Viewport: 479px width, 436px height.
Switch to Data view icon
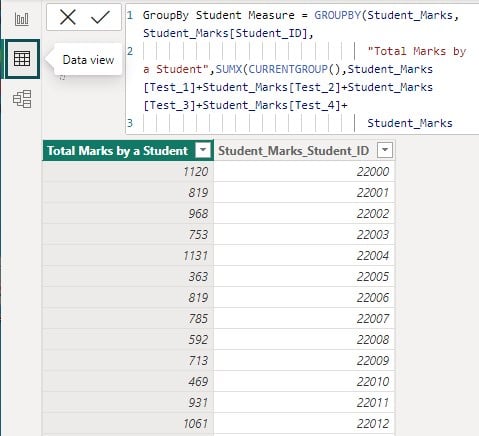(x=22, y=59)
